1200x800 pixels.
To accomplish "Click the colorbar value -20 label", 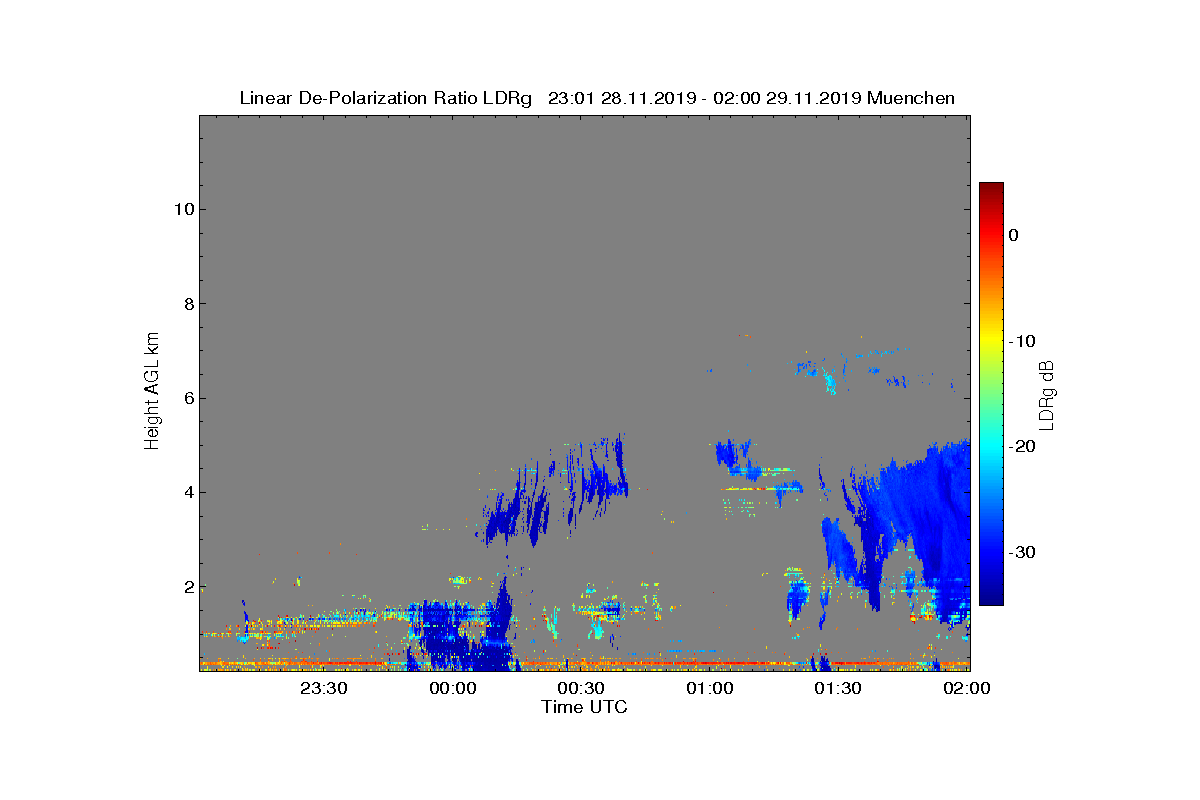I will coord(1021,446).
